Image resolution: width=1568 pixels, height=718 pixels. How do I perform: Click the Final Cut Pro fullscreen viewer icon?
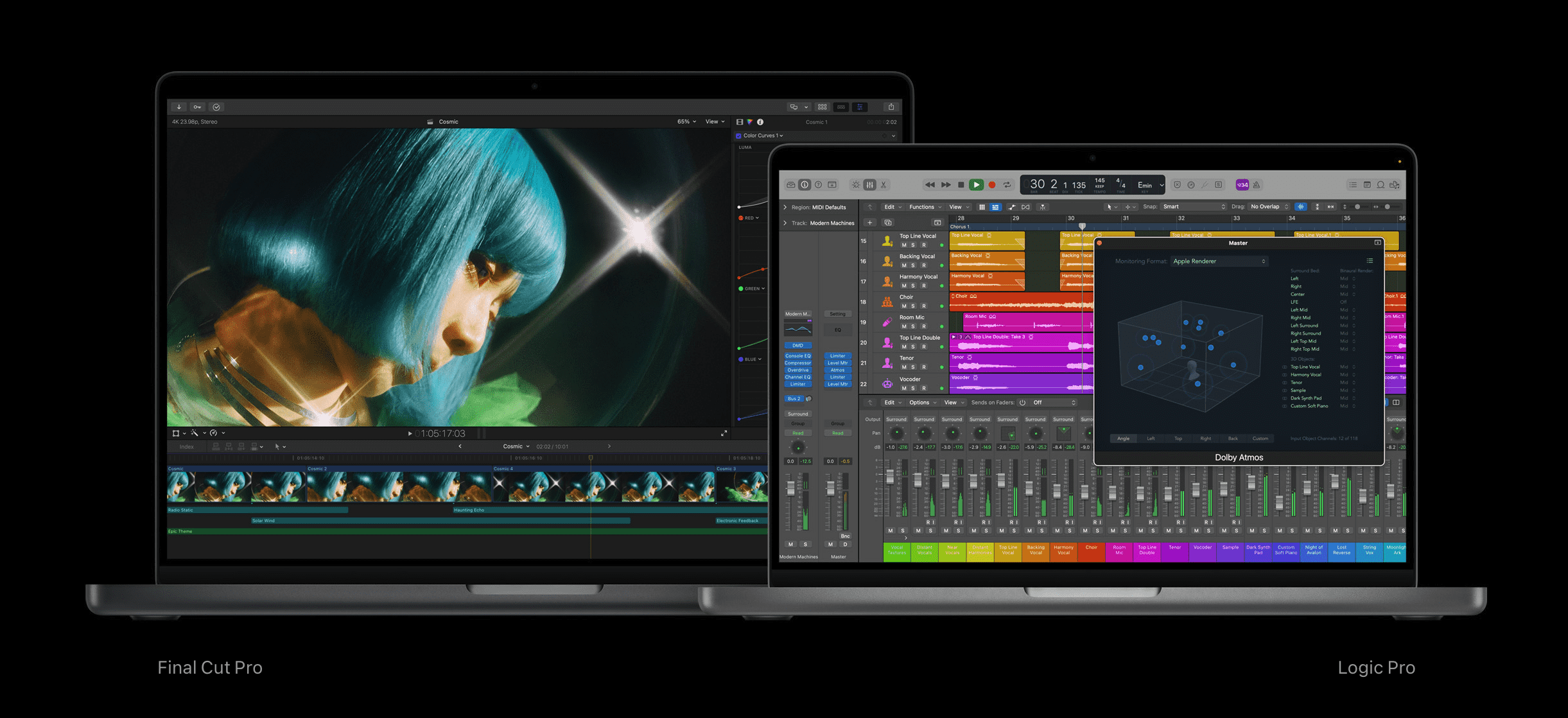(x=724, y=433)
